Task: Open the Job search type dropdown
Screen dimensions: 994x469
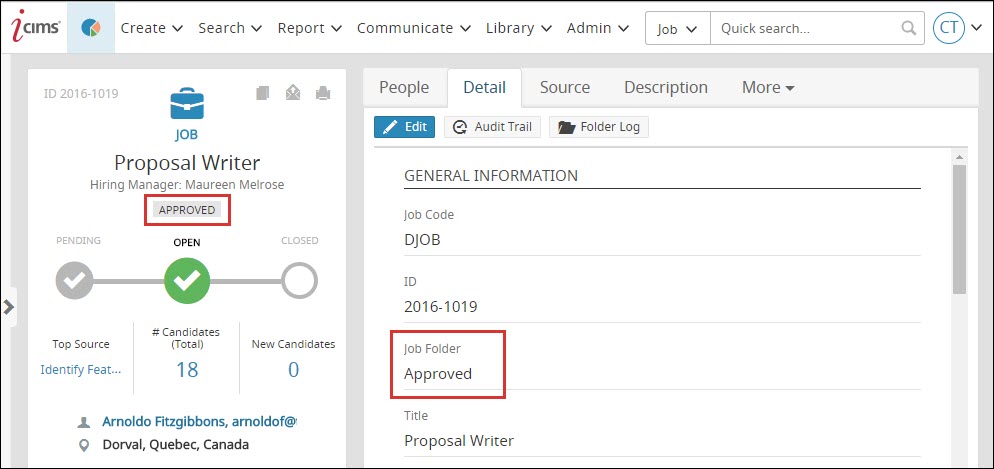Action: (678, 29)
